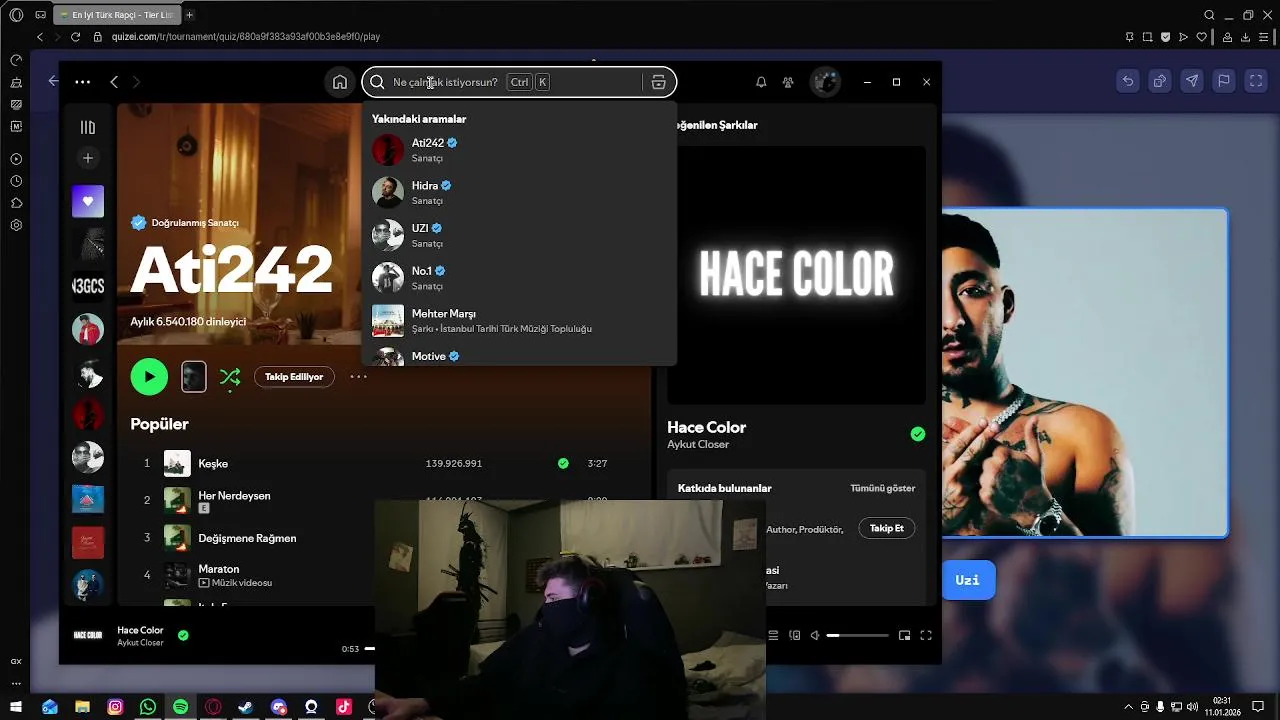Open Aykut Closer artist link in right panel

(698, 444)
